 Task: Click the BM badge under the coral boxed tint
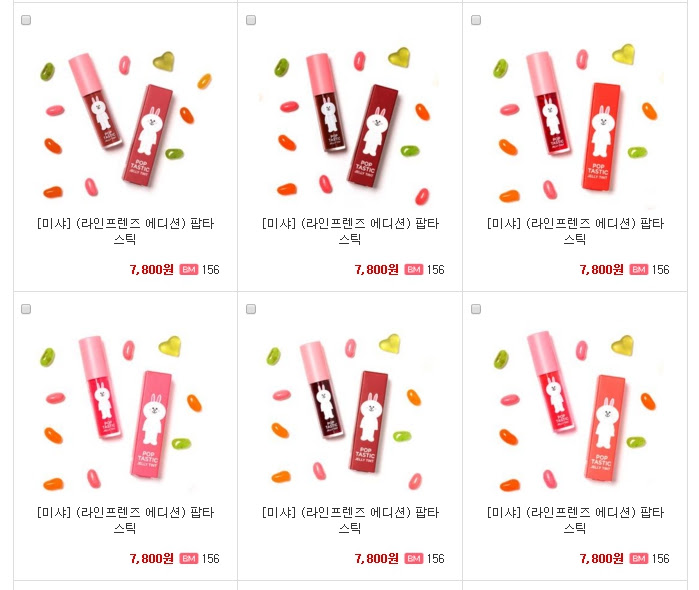639,558
